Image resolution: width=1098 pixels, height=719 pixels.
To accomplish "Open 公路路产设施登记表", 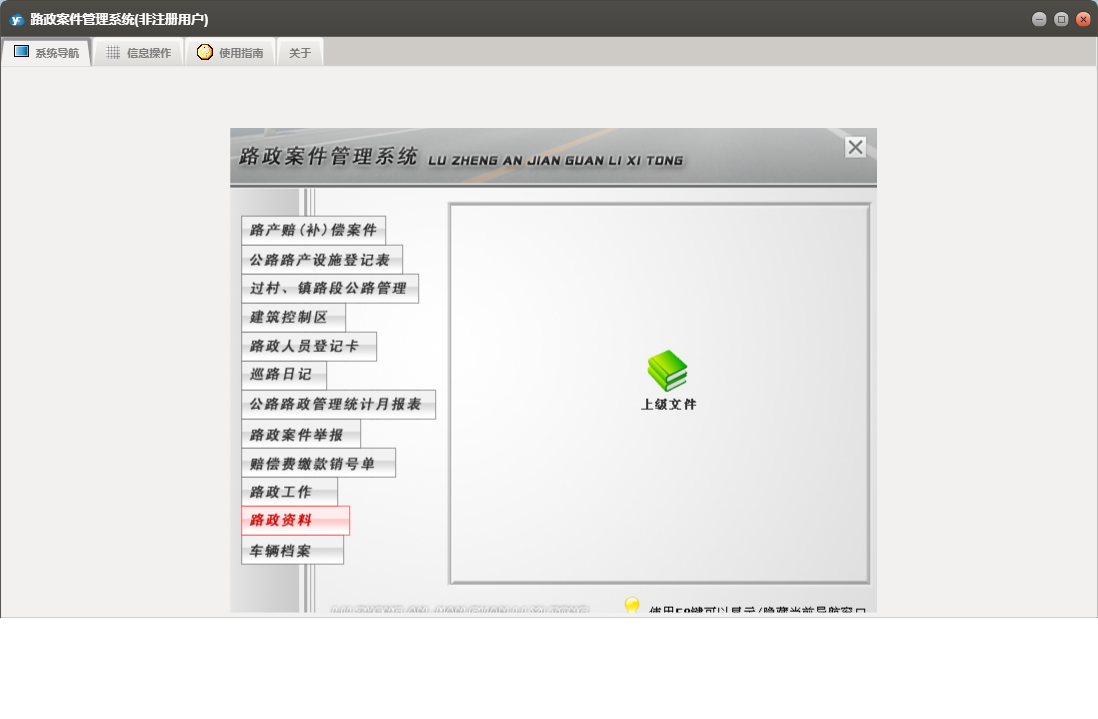I will [321, 260].
